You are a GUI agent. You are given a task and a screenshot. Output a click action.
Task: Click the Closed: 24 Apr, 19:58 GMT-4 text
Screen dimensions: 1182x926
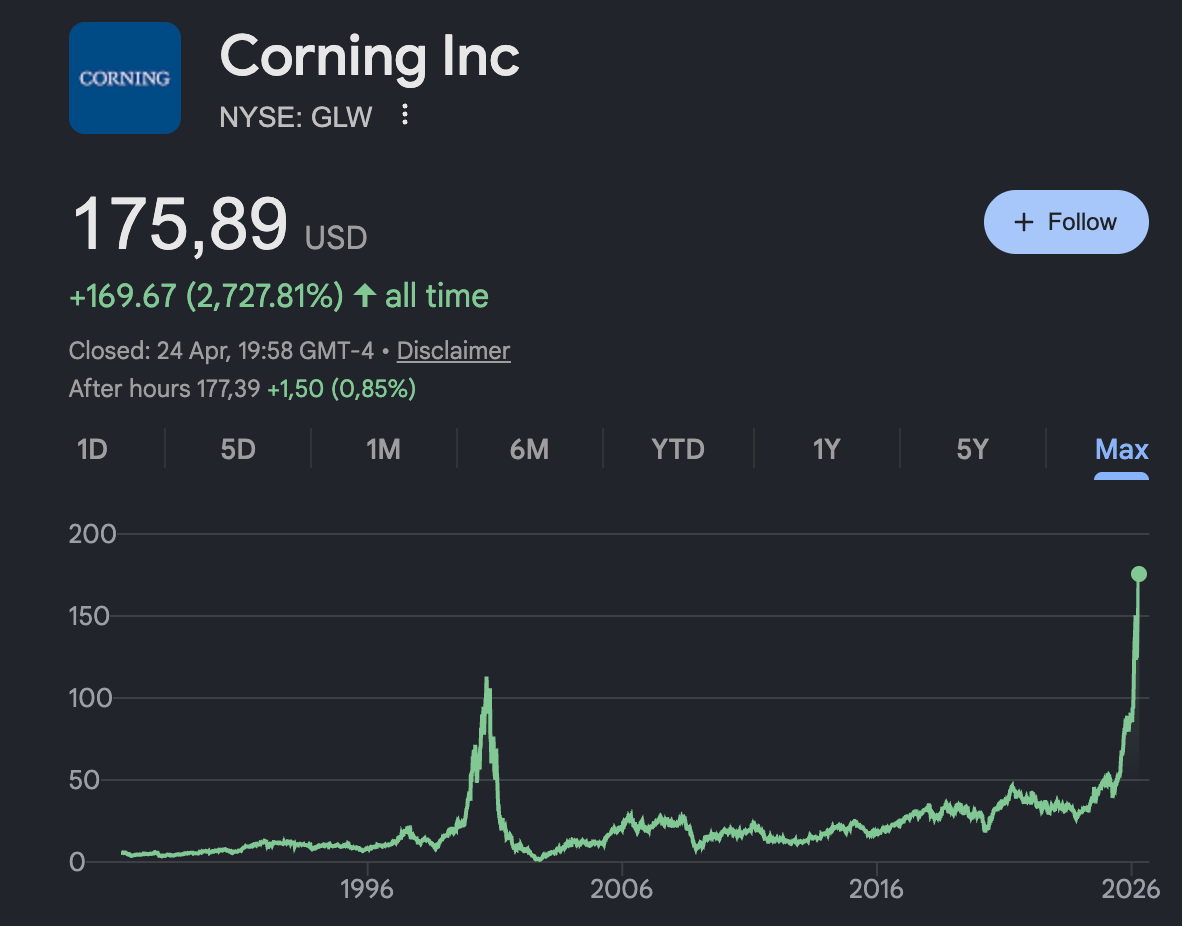click(222, 351)
